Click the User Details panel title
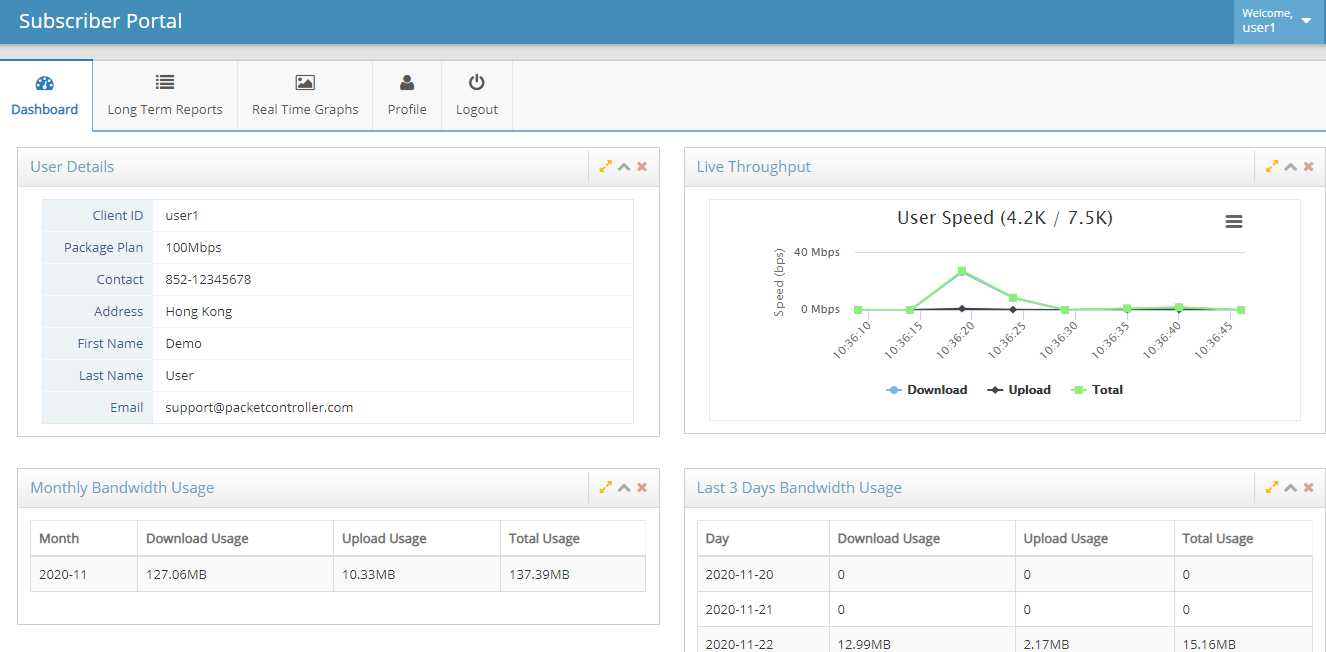 coord(72,167)
